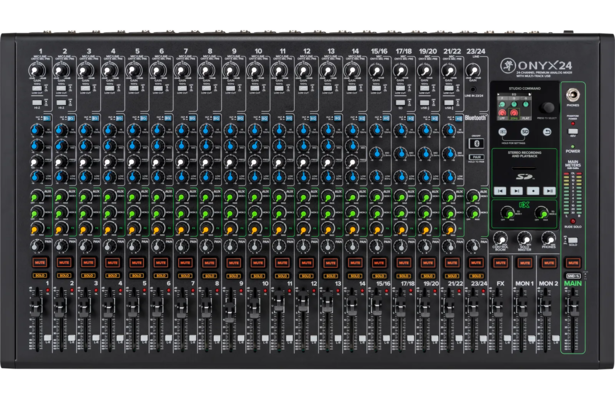Click the SD card slot
Viewport: 615px width, 400px height.
coord(524,168)
